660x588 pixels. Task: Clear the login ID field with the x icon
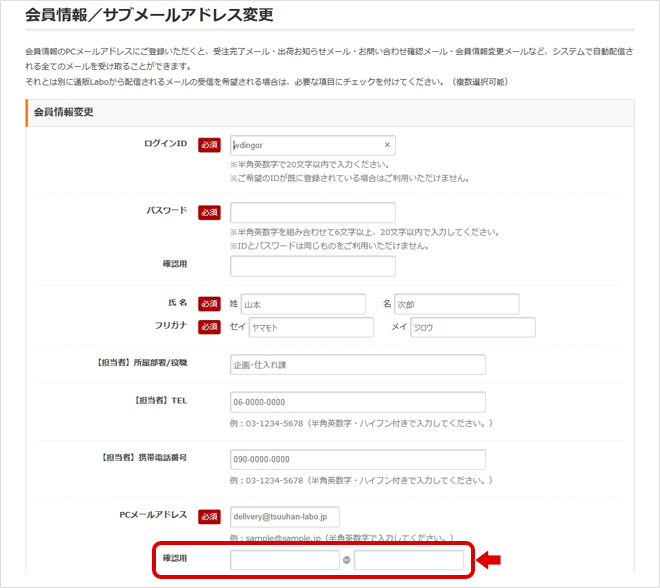(x=387, y=145)
